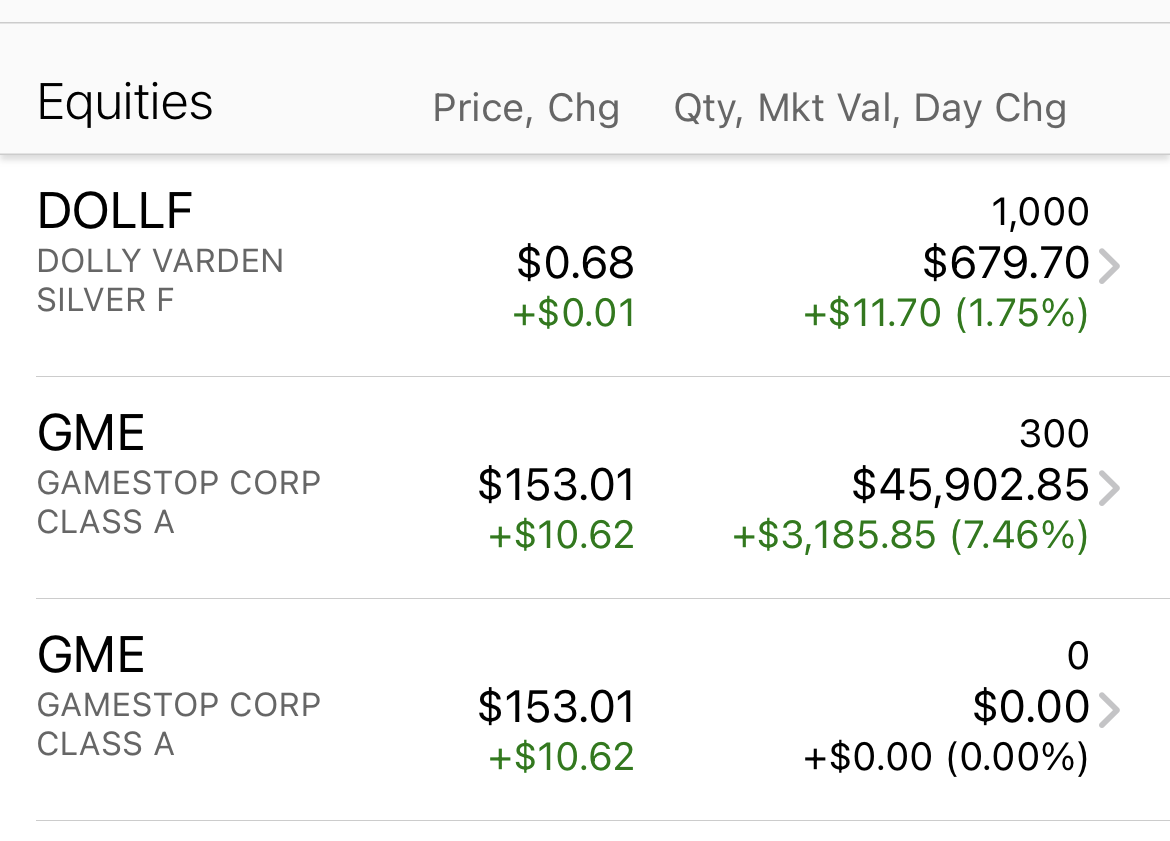Open DOLLF position details chevron
Image resolution: width=1170 pixels, height=841 pixels.
click(1110, 266)
